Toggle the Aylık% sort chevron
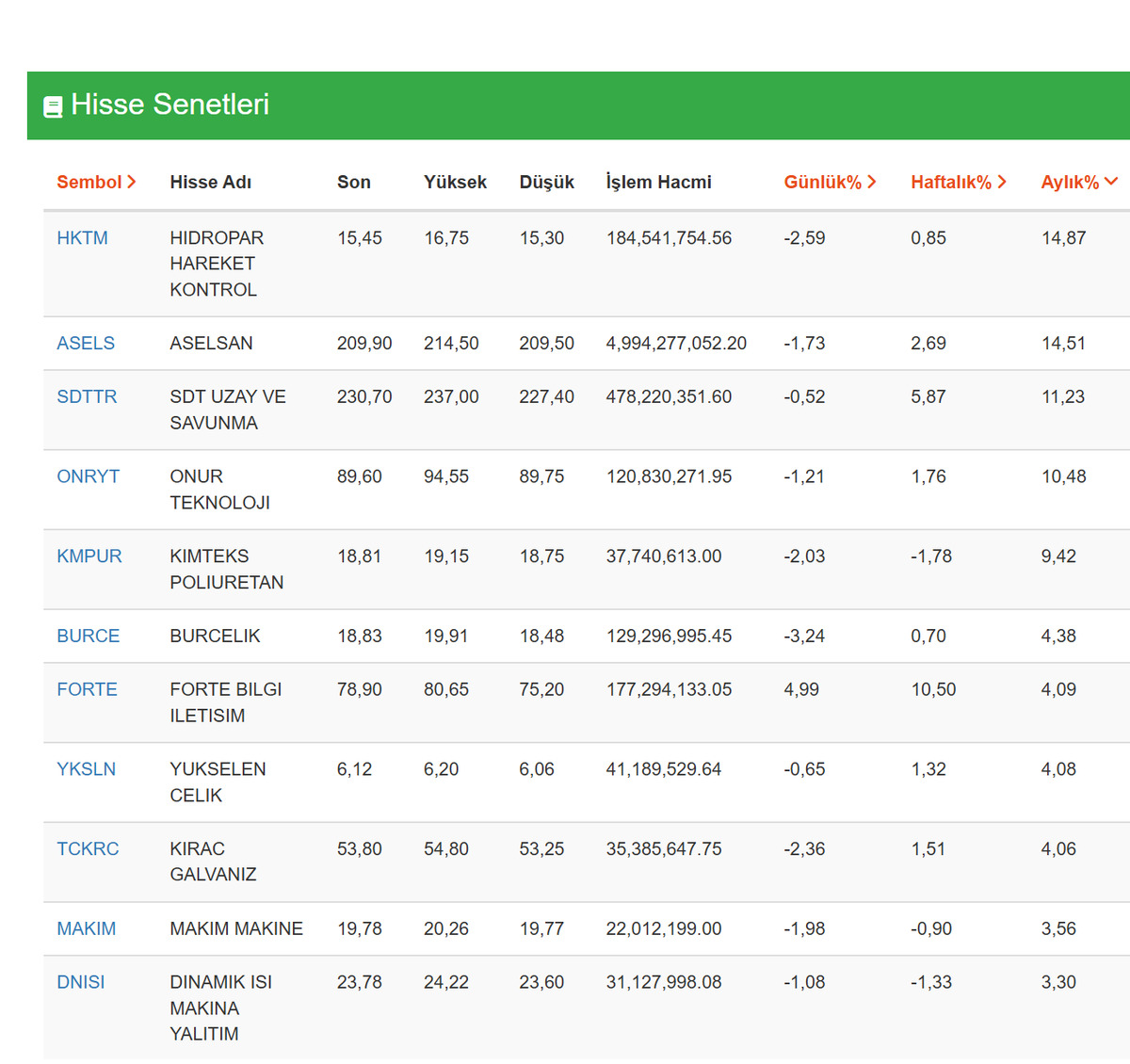The width and height of the screenshot is (1130, 1064). 1111,182
